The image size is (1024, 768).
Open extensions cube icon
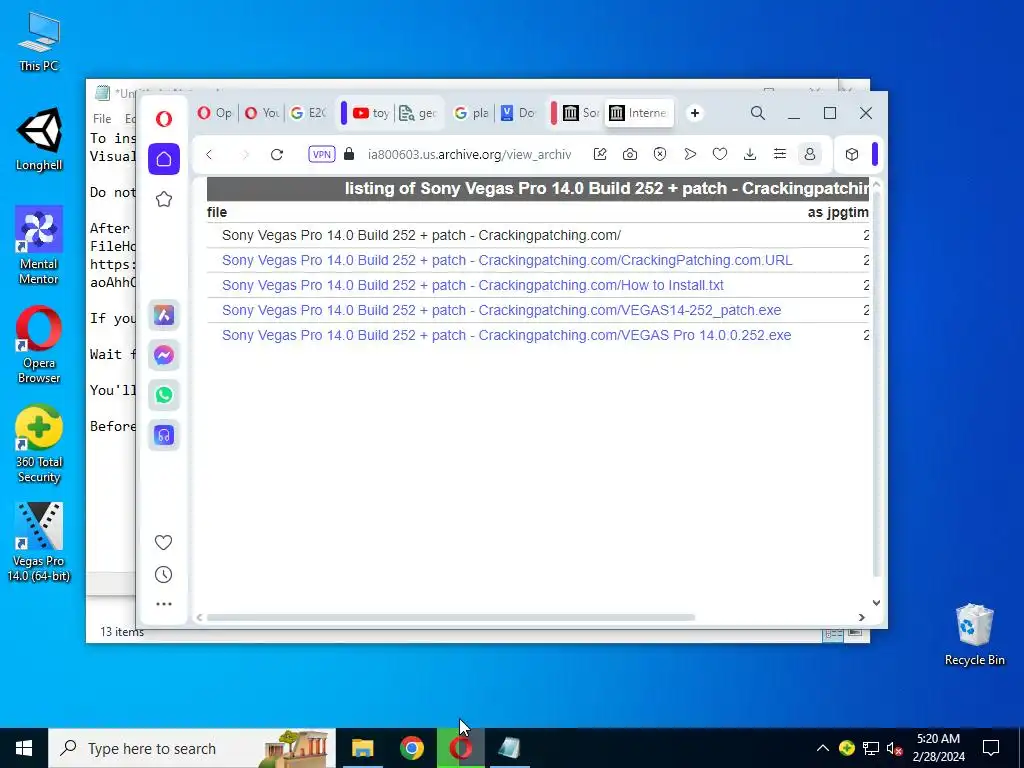pyautogui.click(x=852, y=154)
